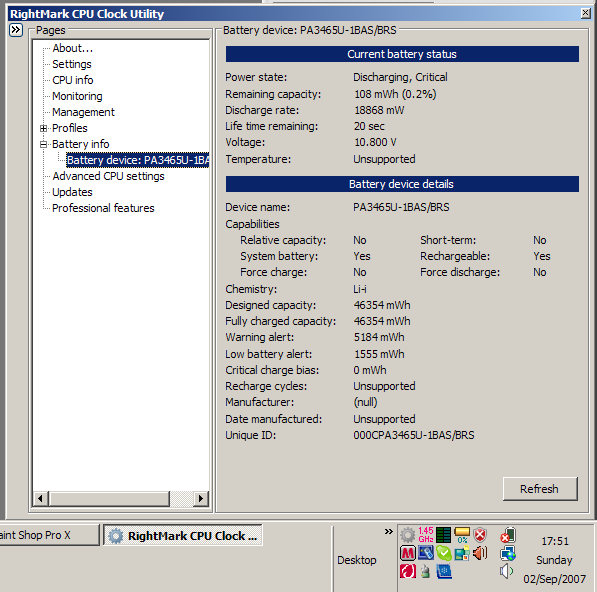
Task: Click the chemistry value Li-i
Action: tap(360, 289)
